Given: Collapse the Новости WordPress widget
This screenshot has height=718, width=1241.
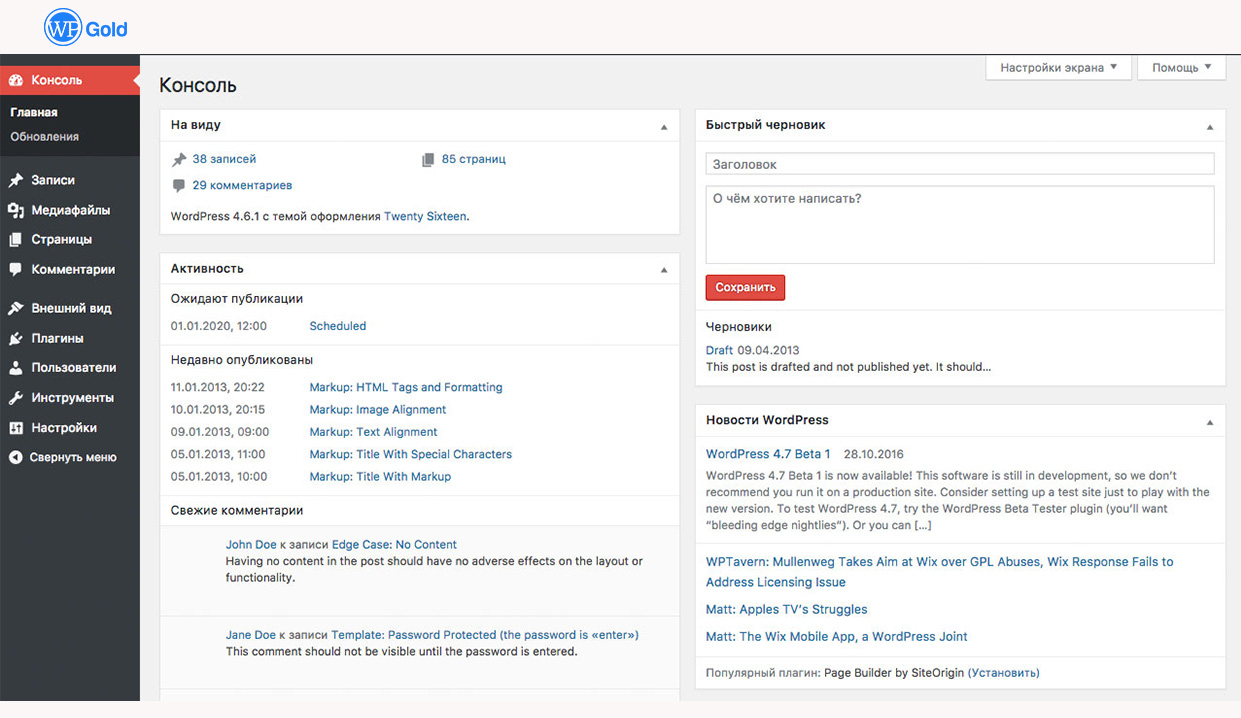Looking at the screenshot, I should coord(1209,422).
